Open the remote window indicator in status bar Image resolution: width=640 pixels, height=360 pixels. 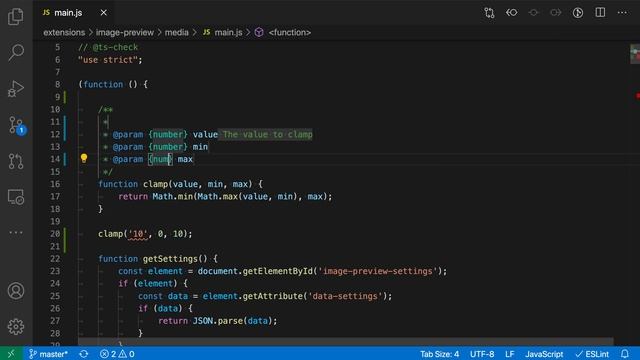(x=11, y=353)
